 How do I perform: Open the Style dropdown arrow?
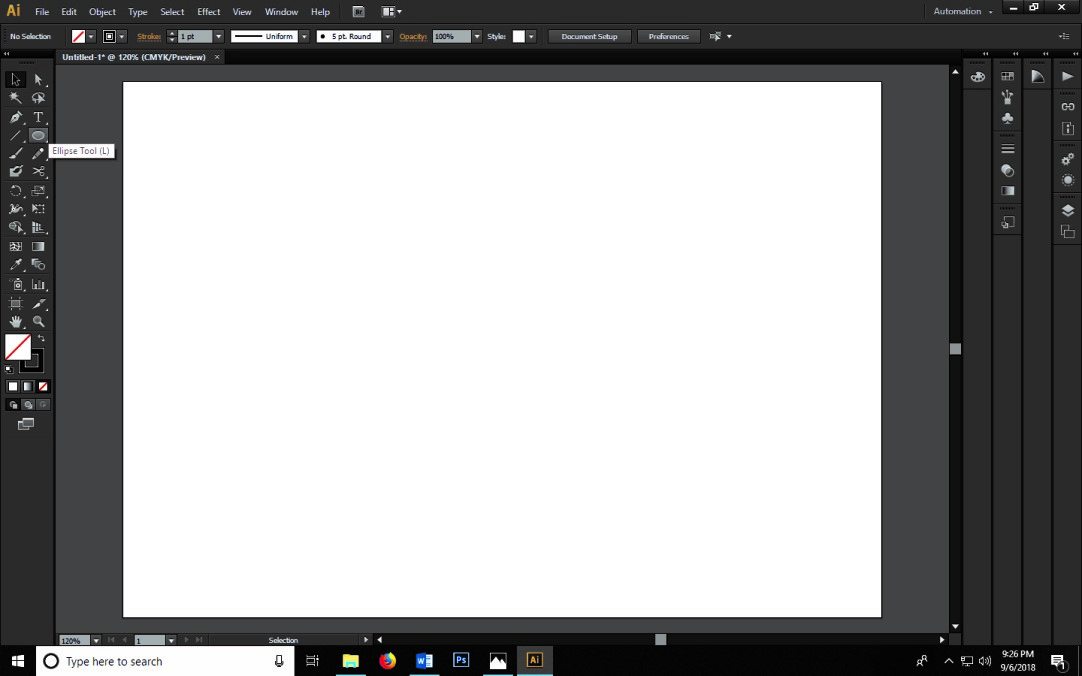point(531,37)
